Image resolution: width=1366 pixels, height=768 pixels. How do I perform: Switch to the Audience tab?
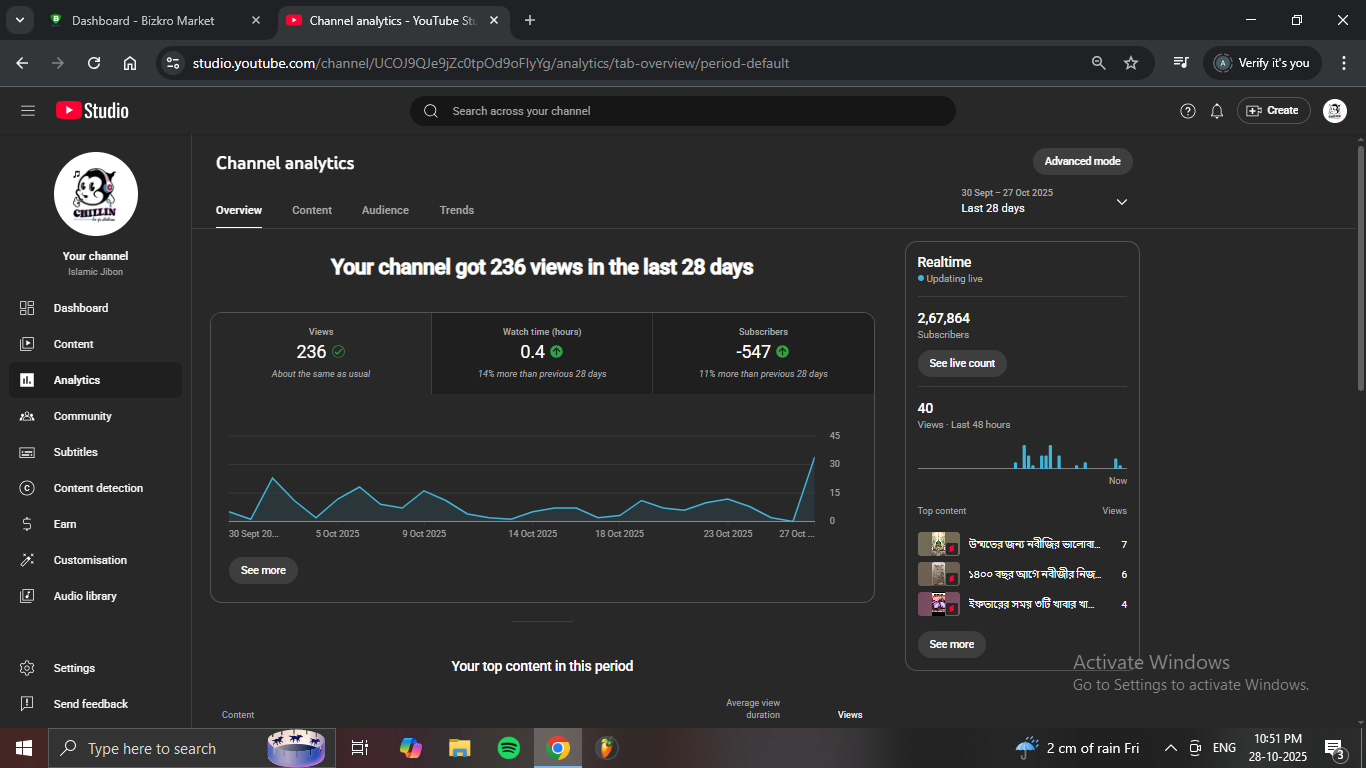coord(385,210)
